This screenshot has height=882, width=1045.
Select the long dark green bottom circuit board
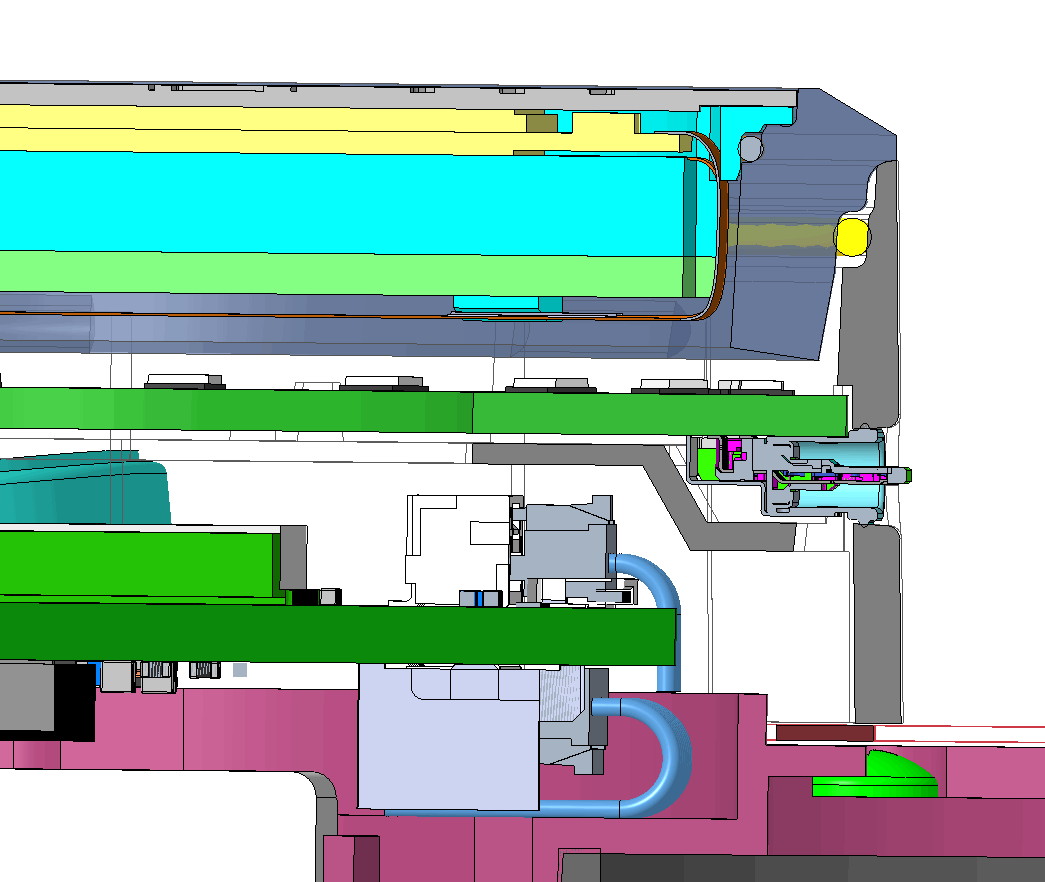[x=339, y=633]
